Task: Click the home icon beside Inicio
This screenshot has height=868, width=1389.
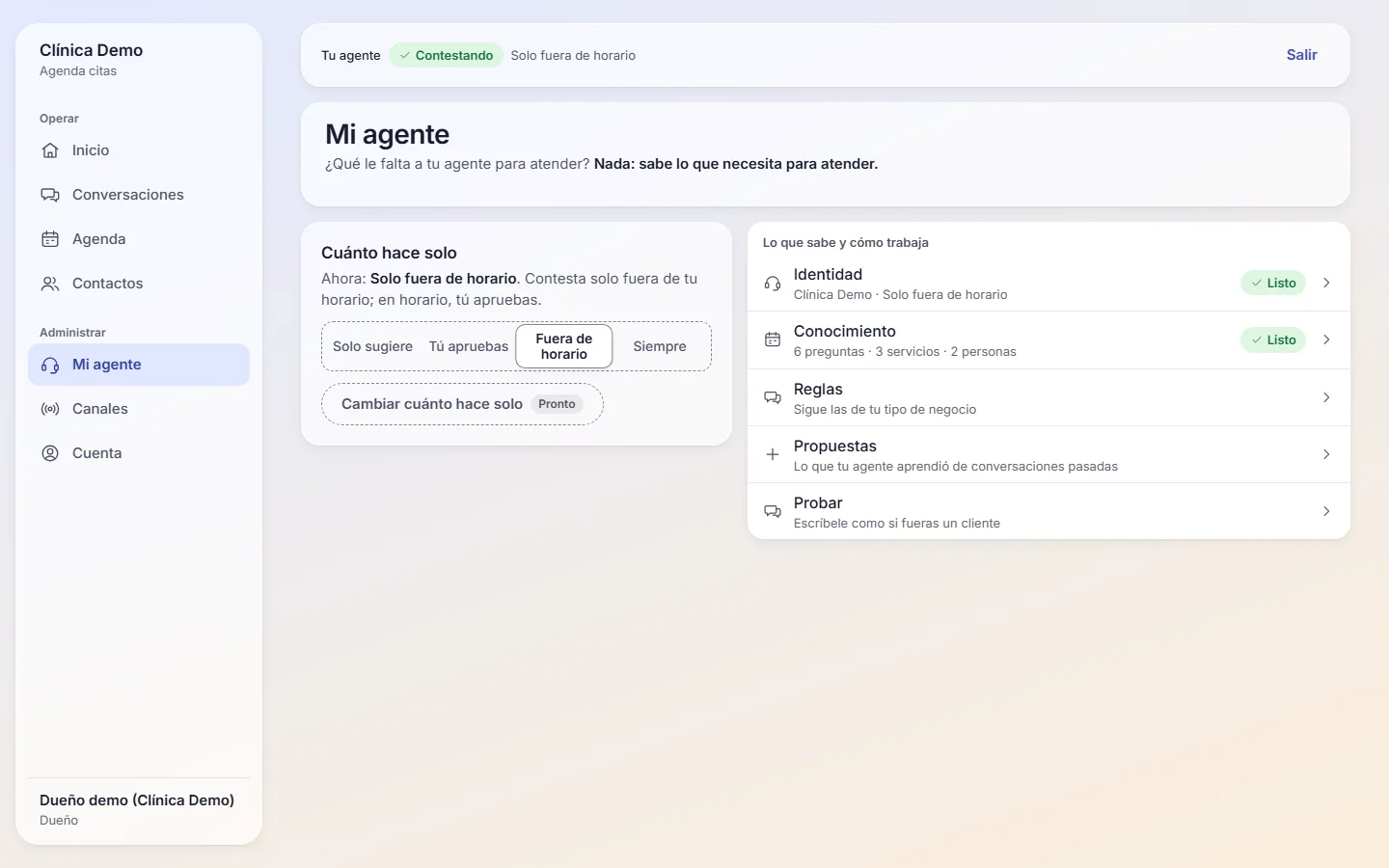Action: [x=50, y=150]
